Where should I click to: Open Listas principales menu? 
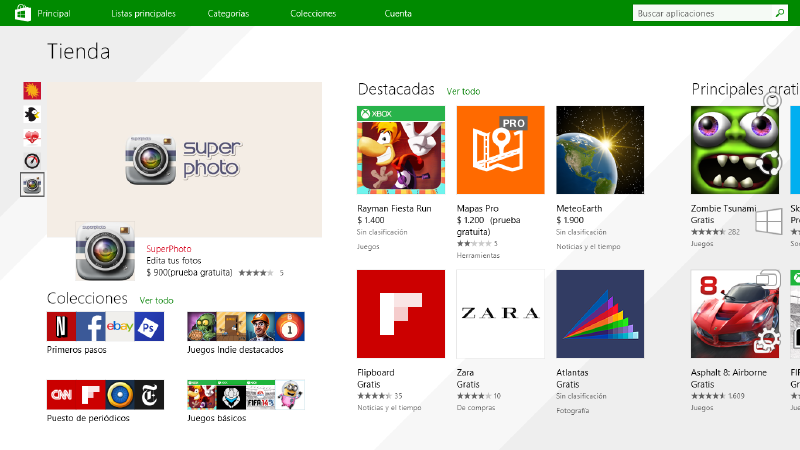[143, 14]
